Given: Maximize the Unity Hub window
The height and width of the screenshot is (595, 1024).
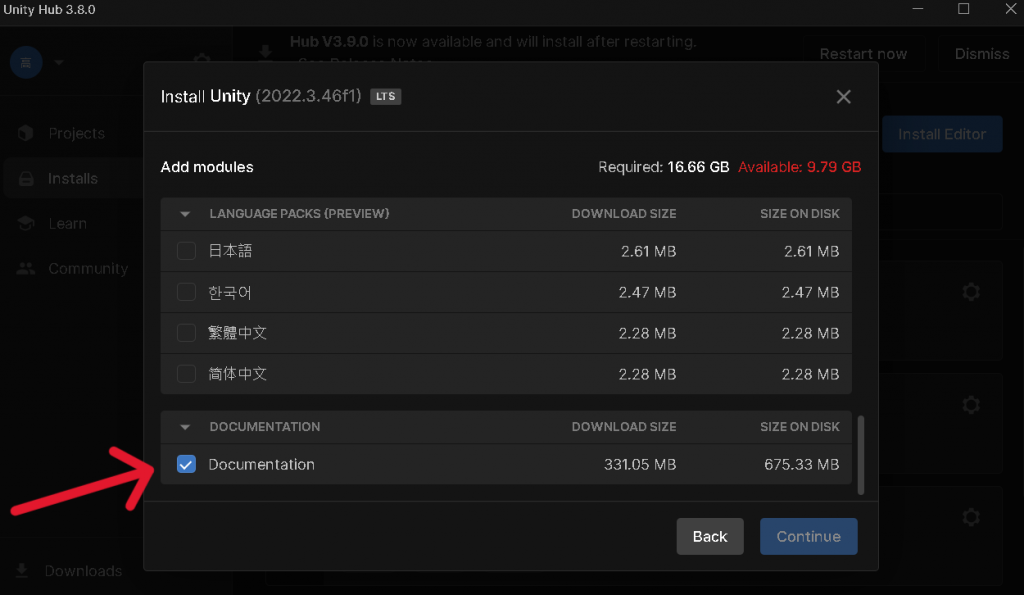Looking at the screenshot, I should click(963, 8).
